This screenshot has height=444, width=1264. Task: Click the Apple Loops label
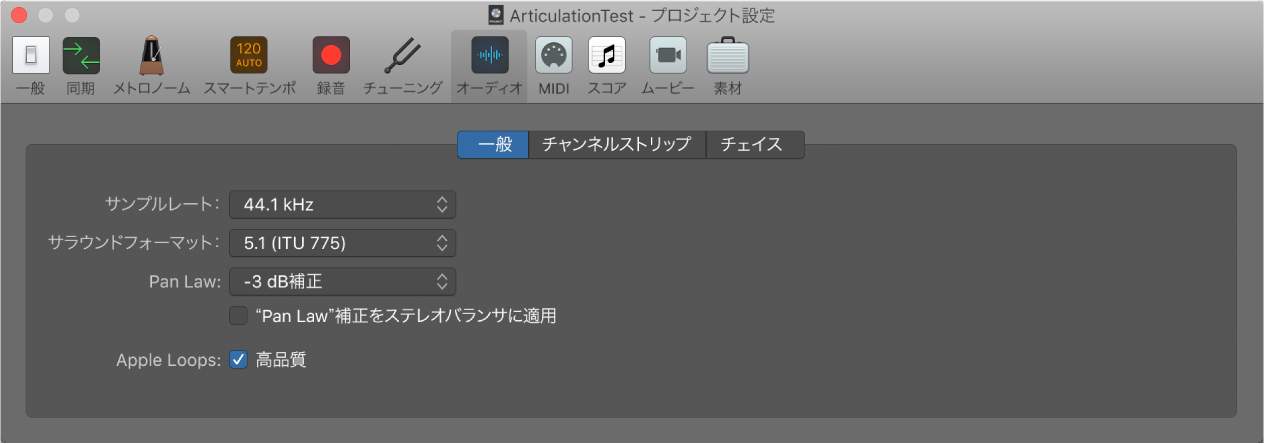click(x=168, y=360)
